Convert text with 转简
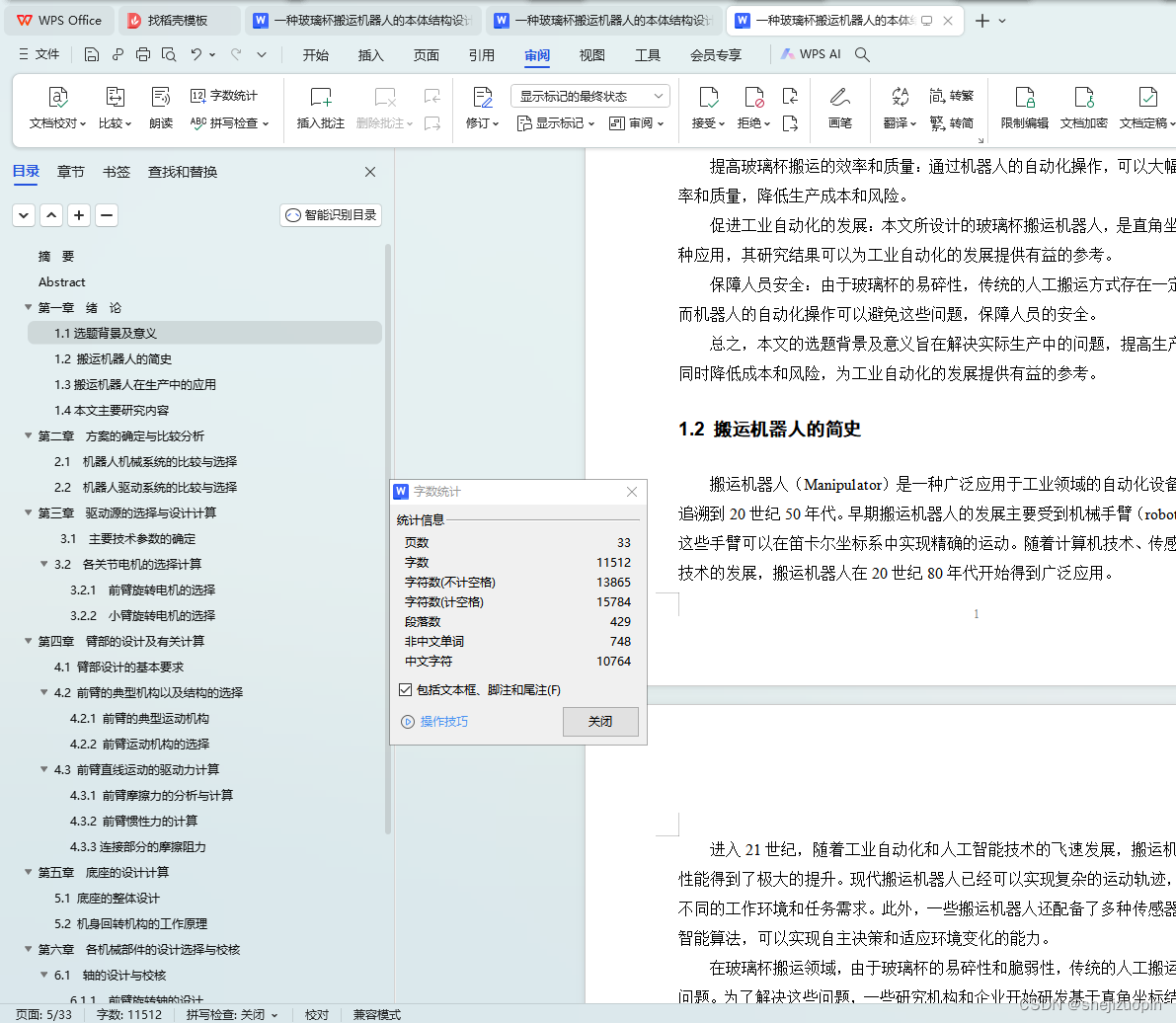This screenshot has height=1023, width=1176. click(x=951, y=123)
